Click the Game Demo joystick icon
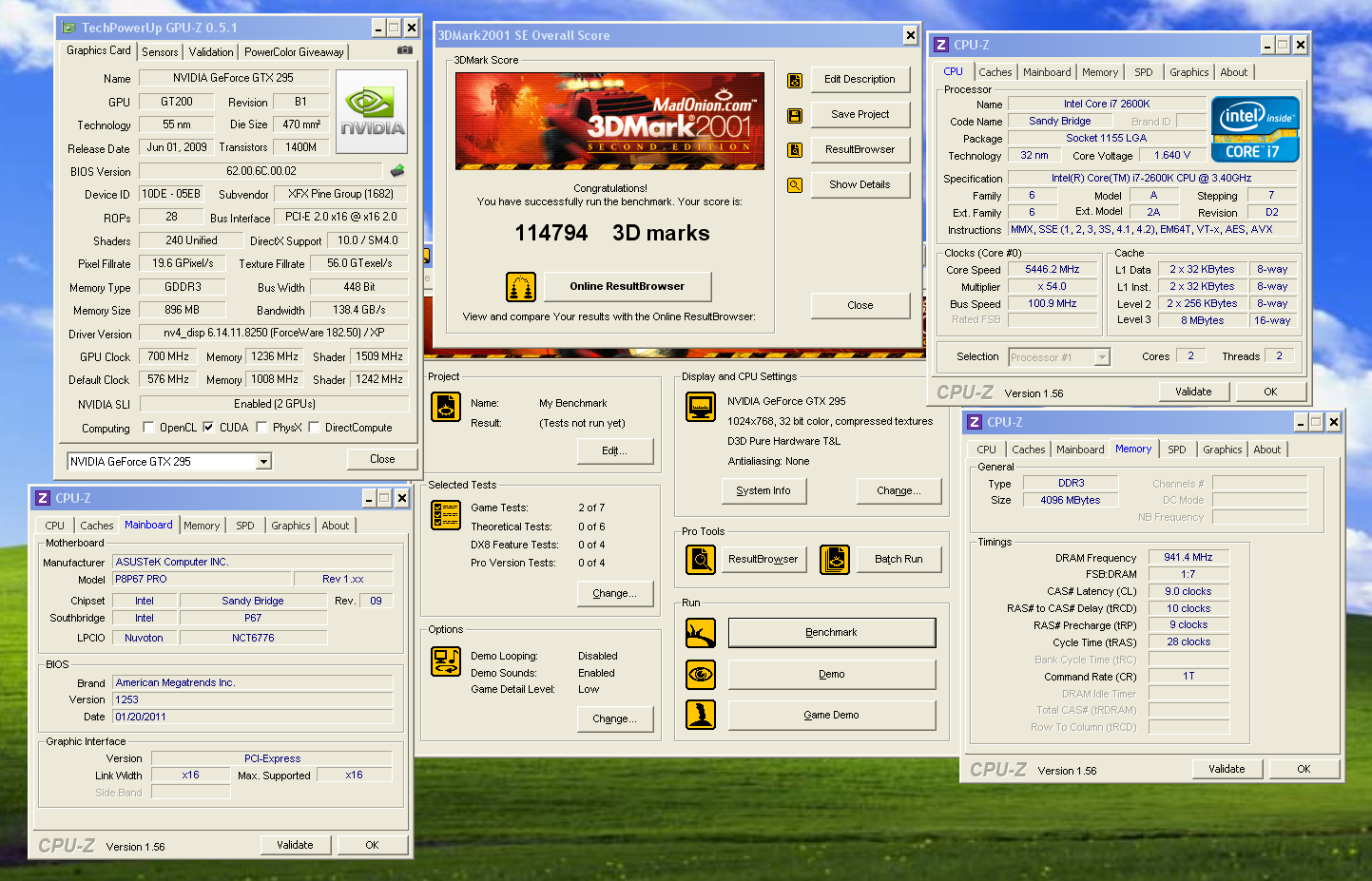The width and height of the screenshot is (1372, 881). [701, 715]
